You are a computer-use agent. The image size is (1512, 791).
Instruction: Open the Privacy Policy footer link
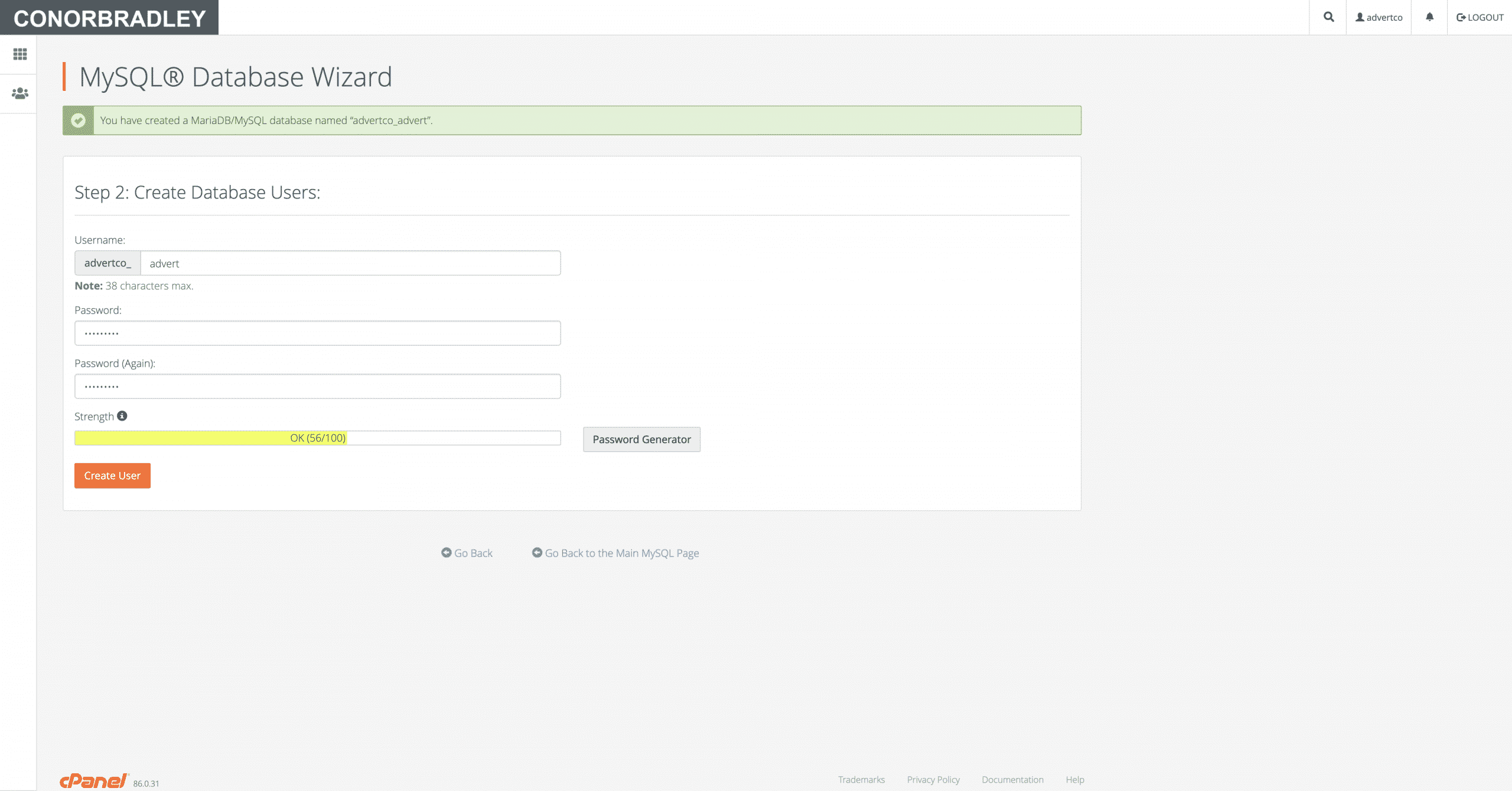point(933,780)
